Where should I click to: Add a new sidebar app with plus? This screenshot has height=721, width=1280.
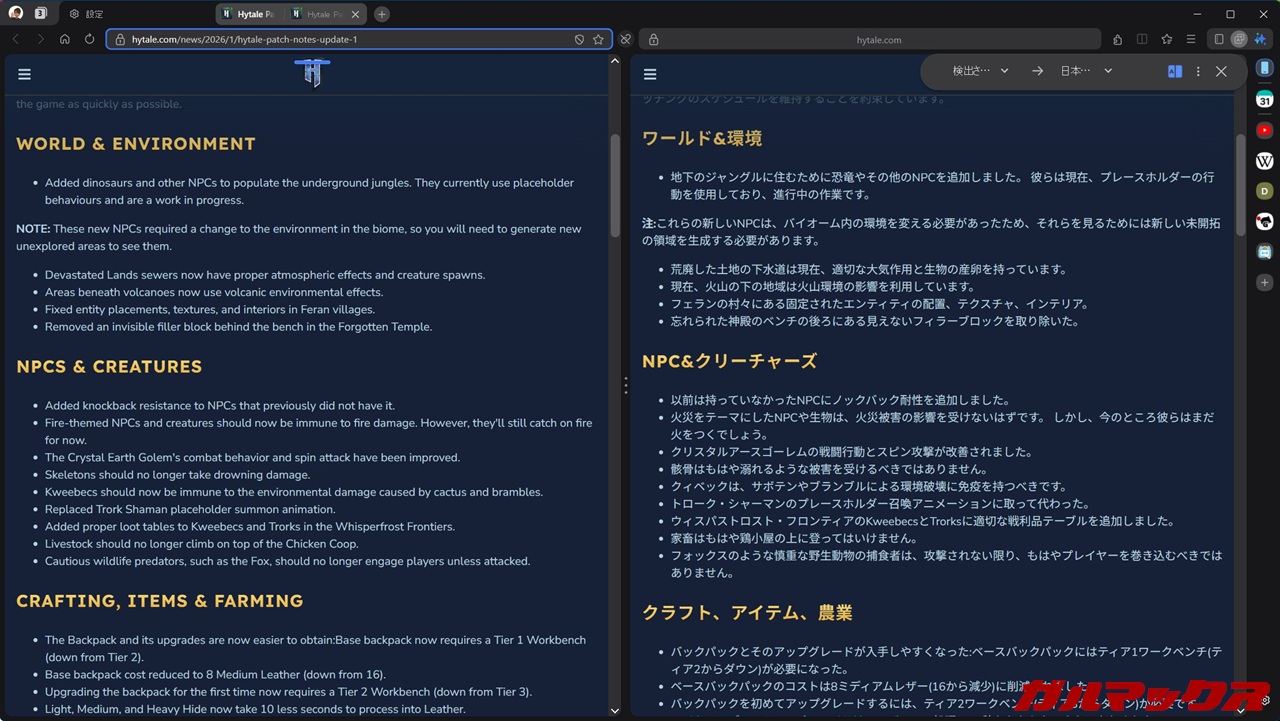[1265, 283]
